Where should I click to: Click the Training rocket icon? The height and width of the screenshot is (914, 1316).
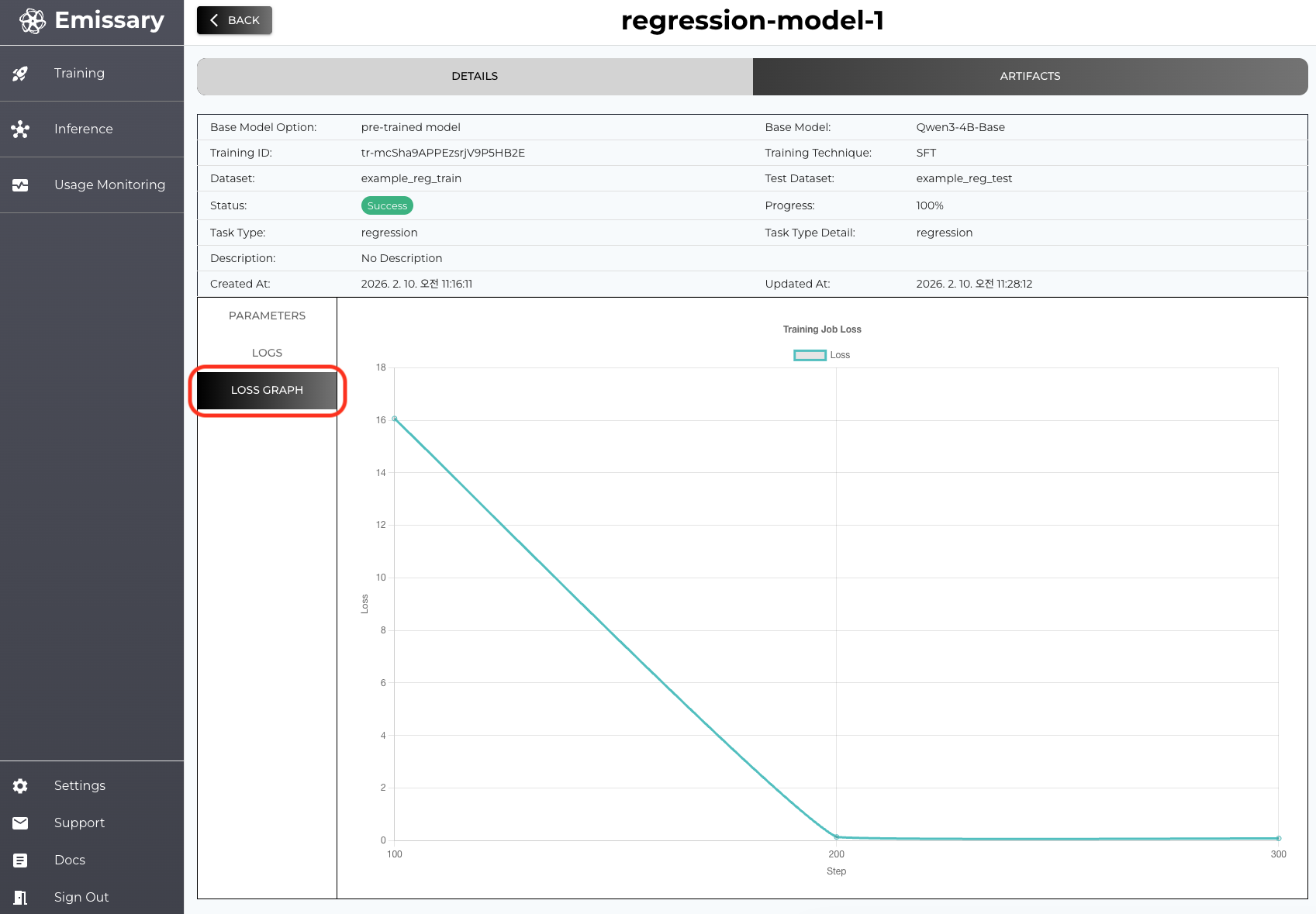click(x=20, y=74)
